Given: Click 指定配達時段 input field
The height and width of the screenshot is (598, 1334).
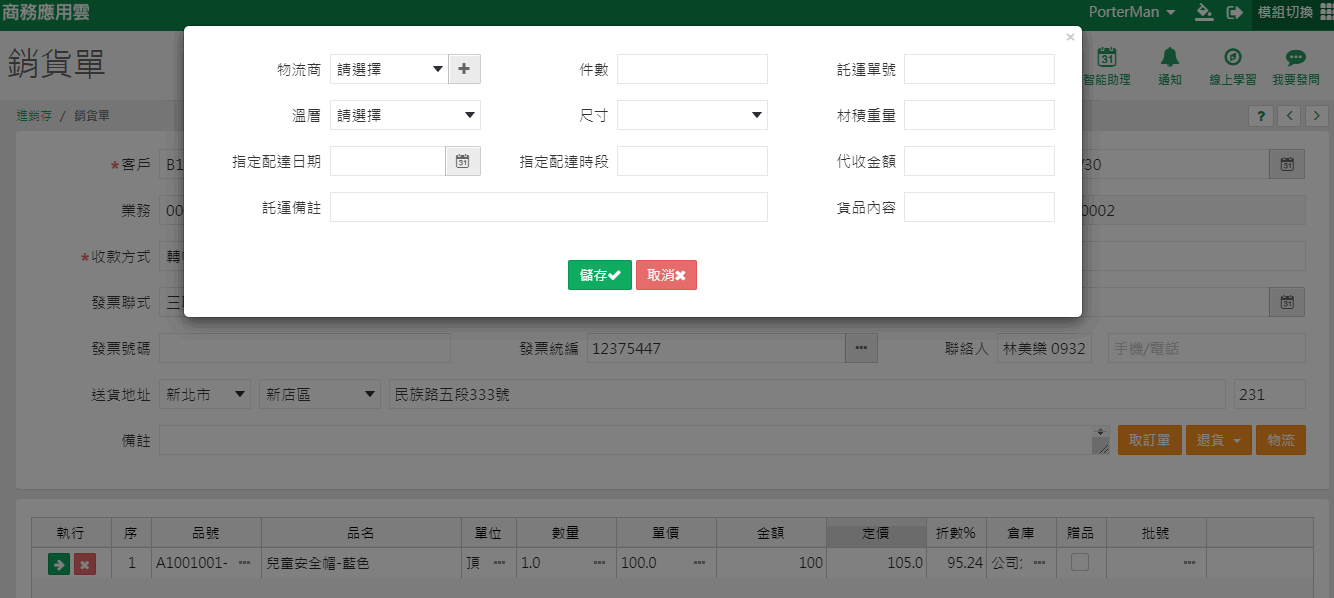Looking at the screenshot, I should [x=692, y=161].
